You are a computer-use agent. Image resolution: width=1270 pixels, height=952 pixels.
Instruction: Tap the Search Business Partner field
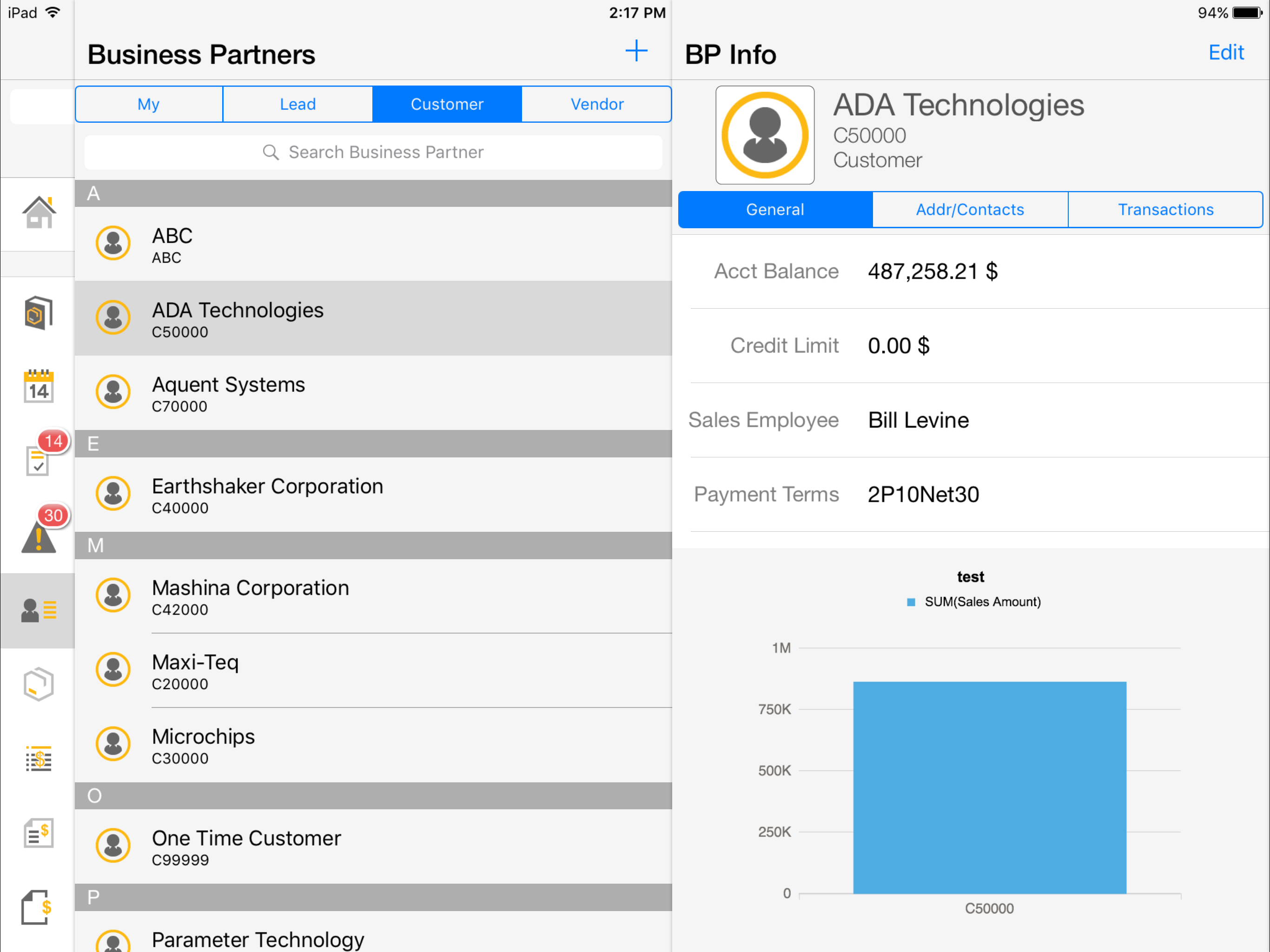pos(374,152)
